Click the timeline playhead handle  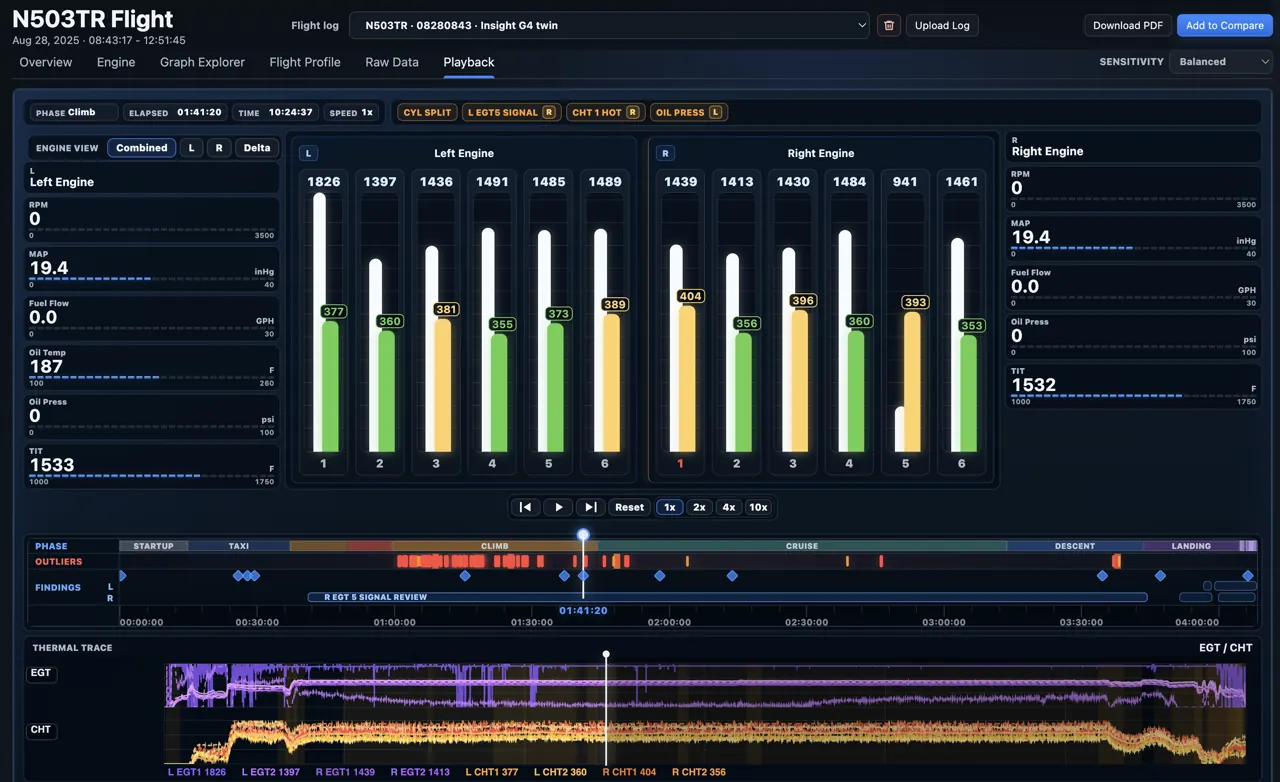583,535
